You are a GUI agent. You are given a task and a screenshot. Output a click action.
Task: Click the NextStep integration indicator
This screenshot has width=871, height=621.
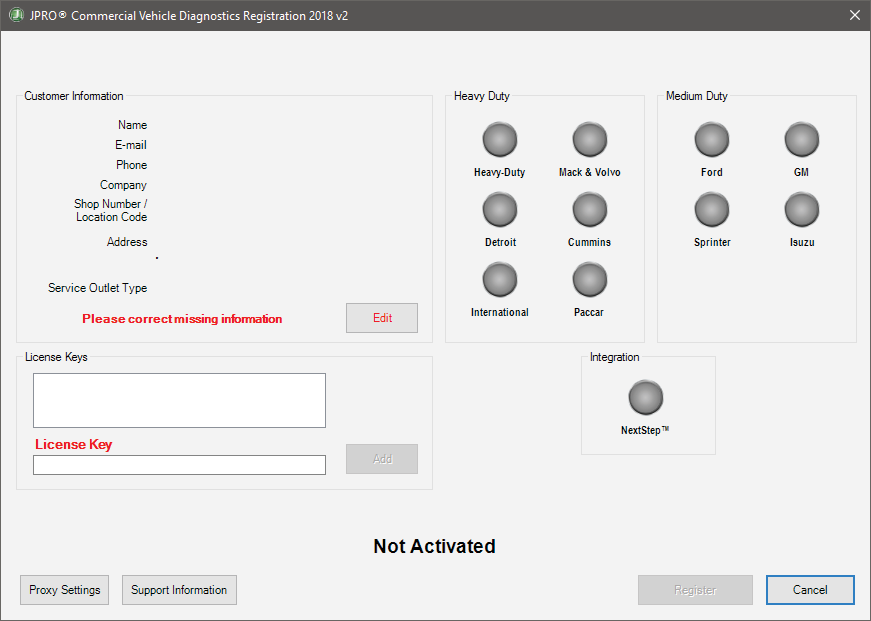tap(645, 397)
